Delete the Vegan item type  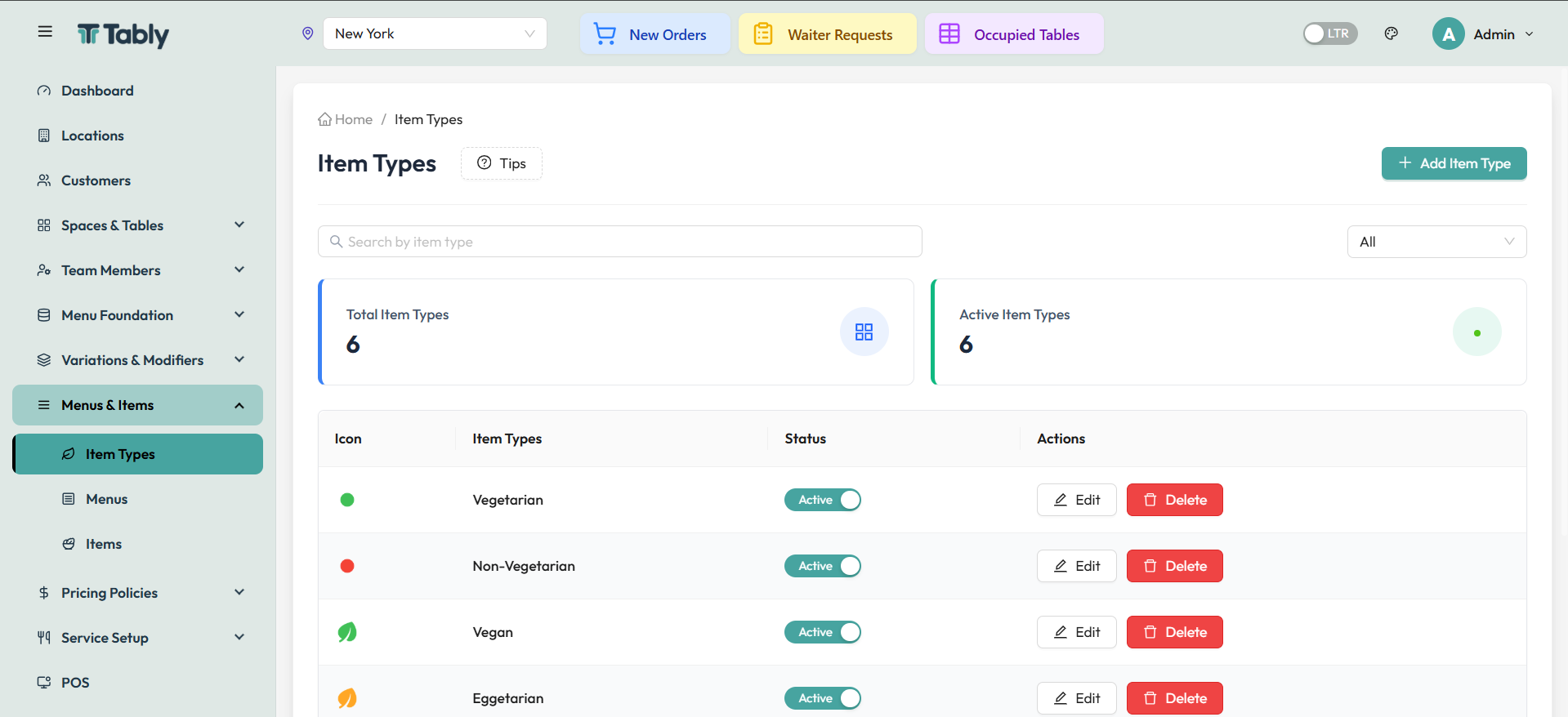click(x=1174, y=632)
